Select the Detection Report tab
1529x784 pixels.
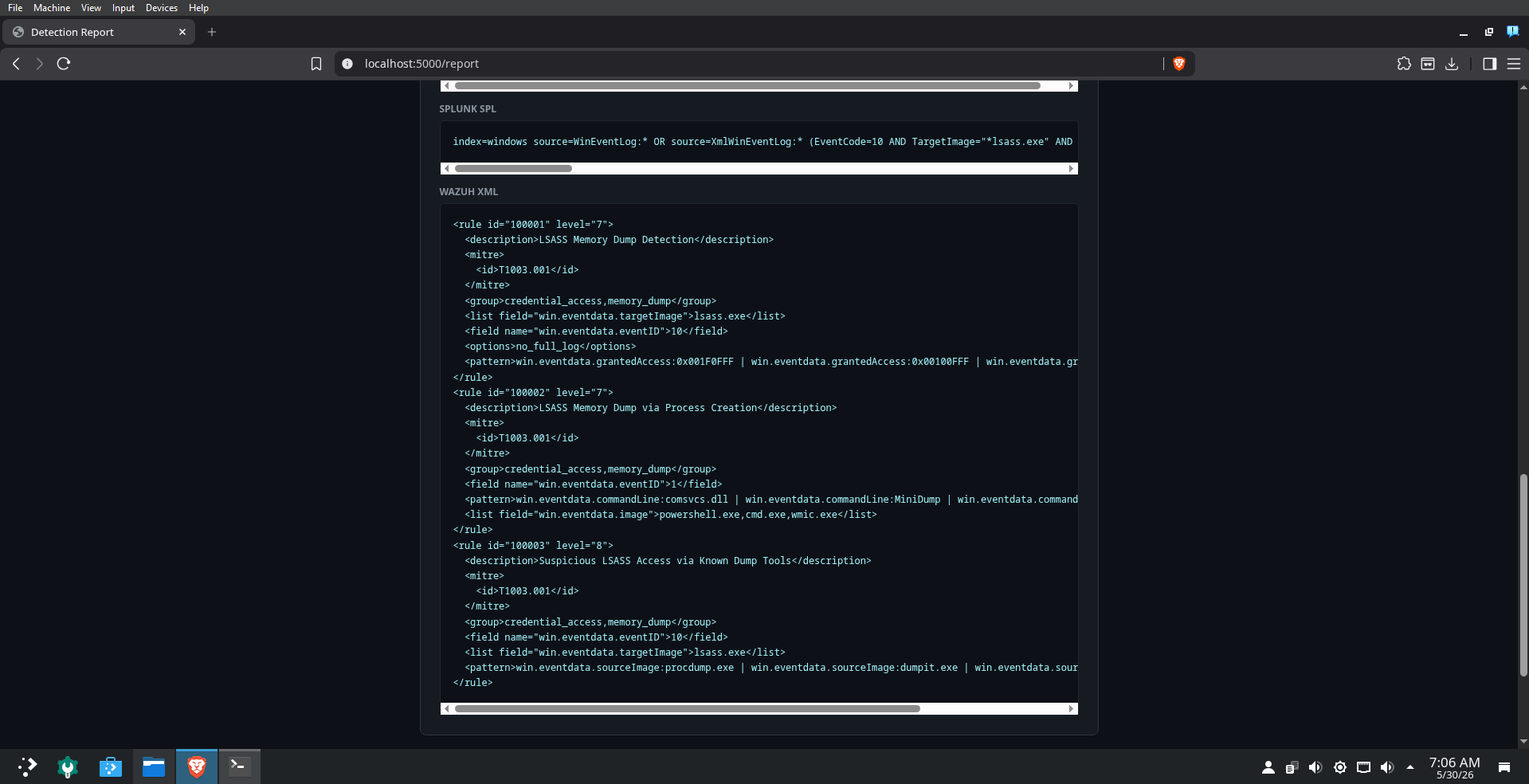click(99, 32)
